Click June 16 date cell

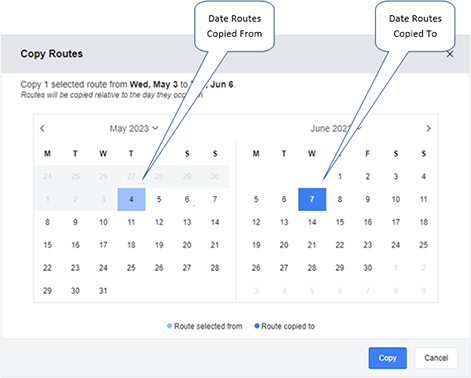coord(368,222)
